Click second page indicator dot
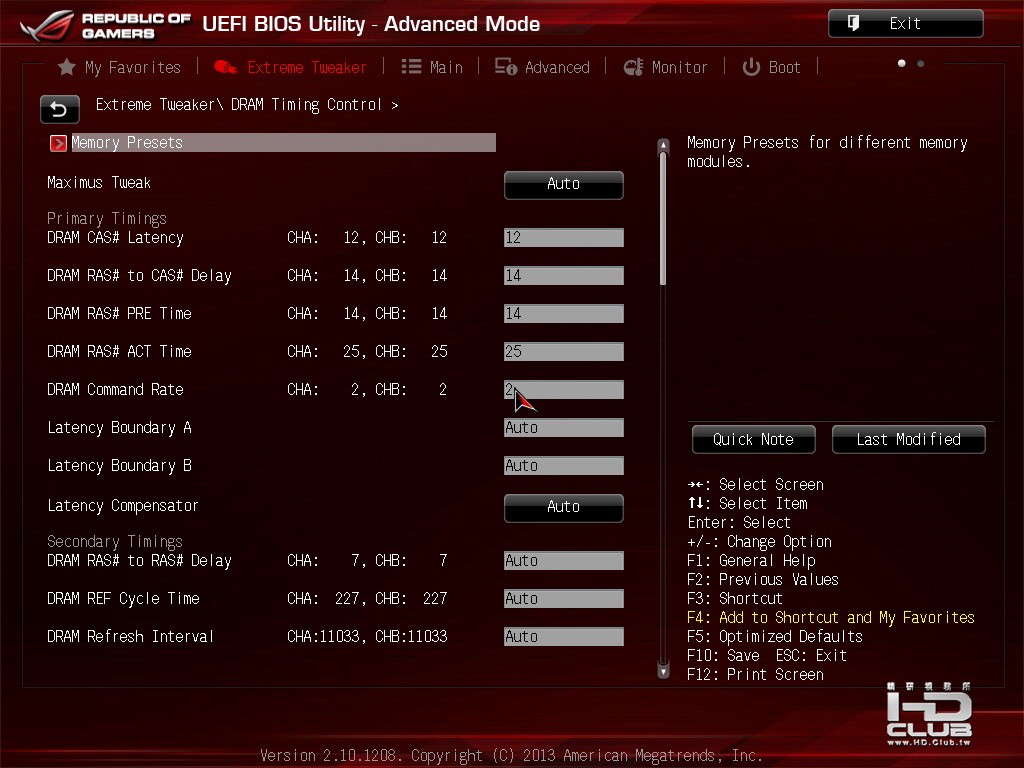Viewport: 1024px width, 768px height. point(920,63)
